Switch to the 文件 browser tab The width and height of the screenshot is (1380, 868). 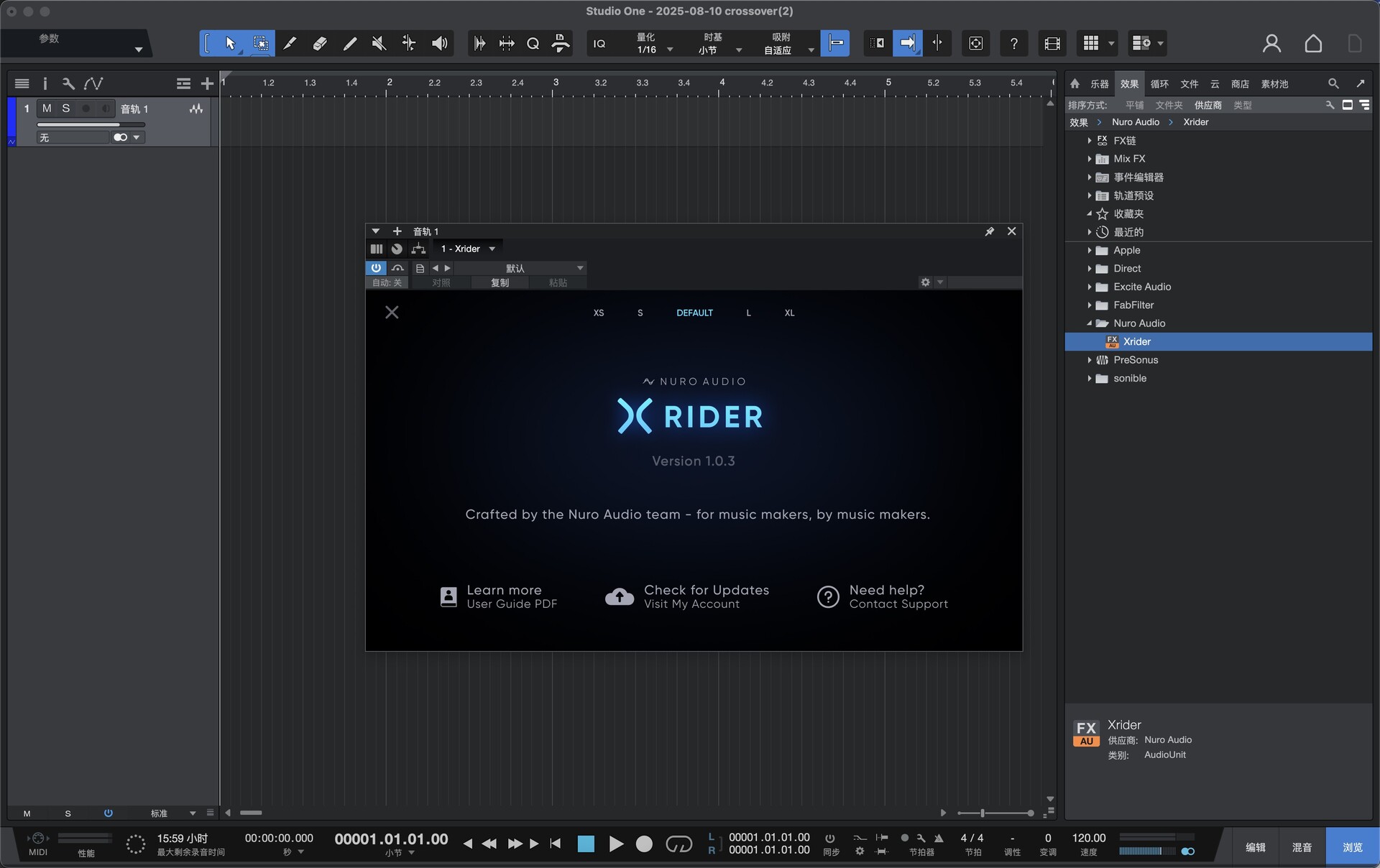coord(1190,84)
